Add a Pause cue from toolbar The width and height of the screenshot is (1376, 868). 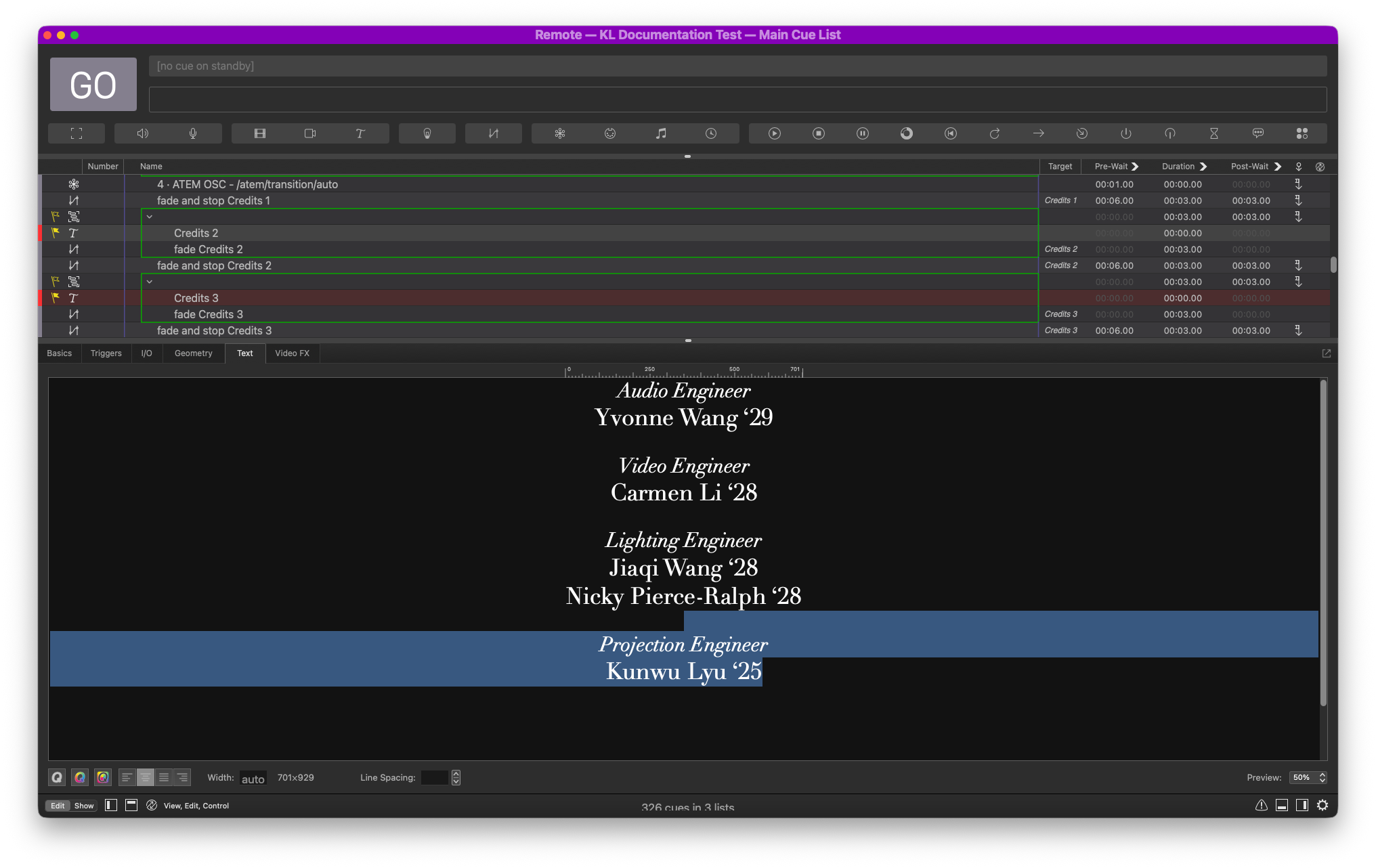[863, 133]
